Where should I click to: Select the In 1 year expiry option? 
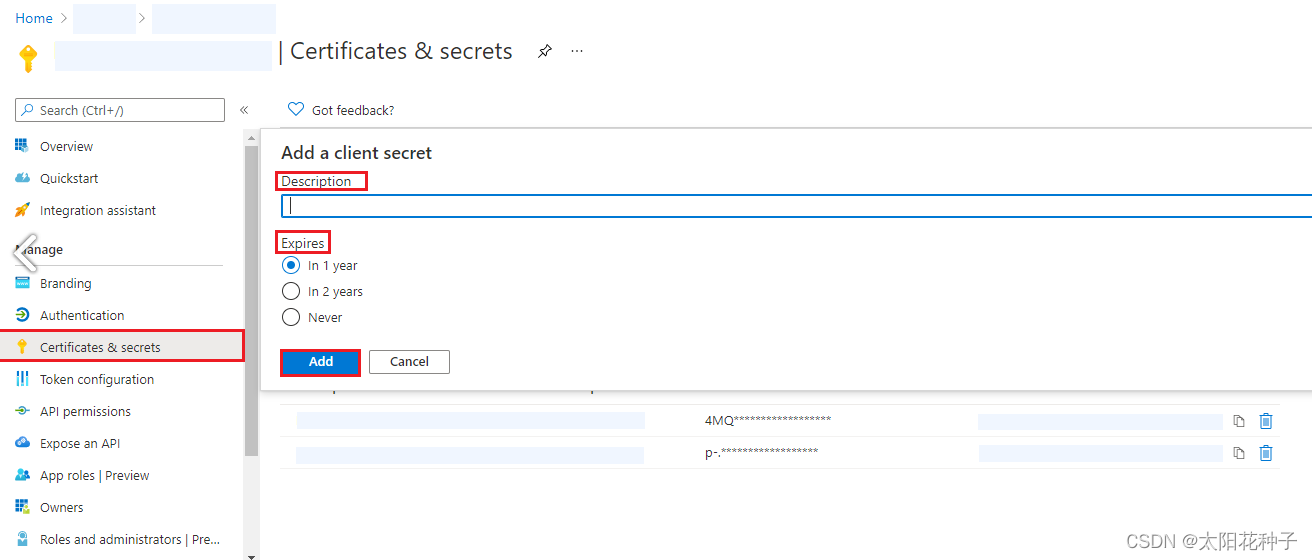pyautogui.click(x=291, y=265)
